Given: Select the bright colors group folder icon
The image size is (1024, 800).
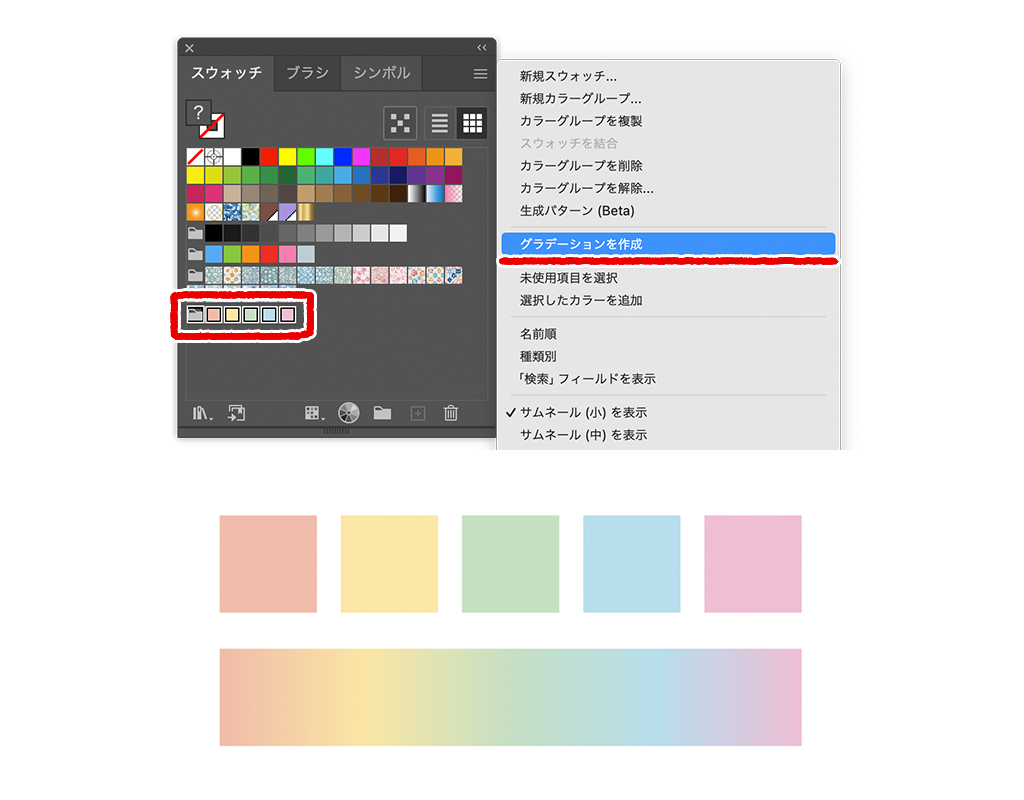Looking at the screenshot, I should pos(195,254).
